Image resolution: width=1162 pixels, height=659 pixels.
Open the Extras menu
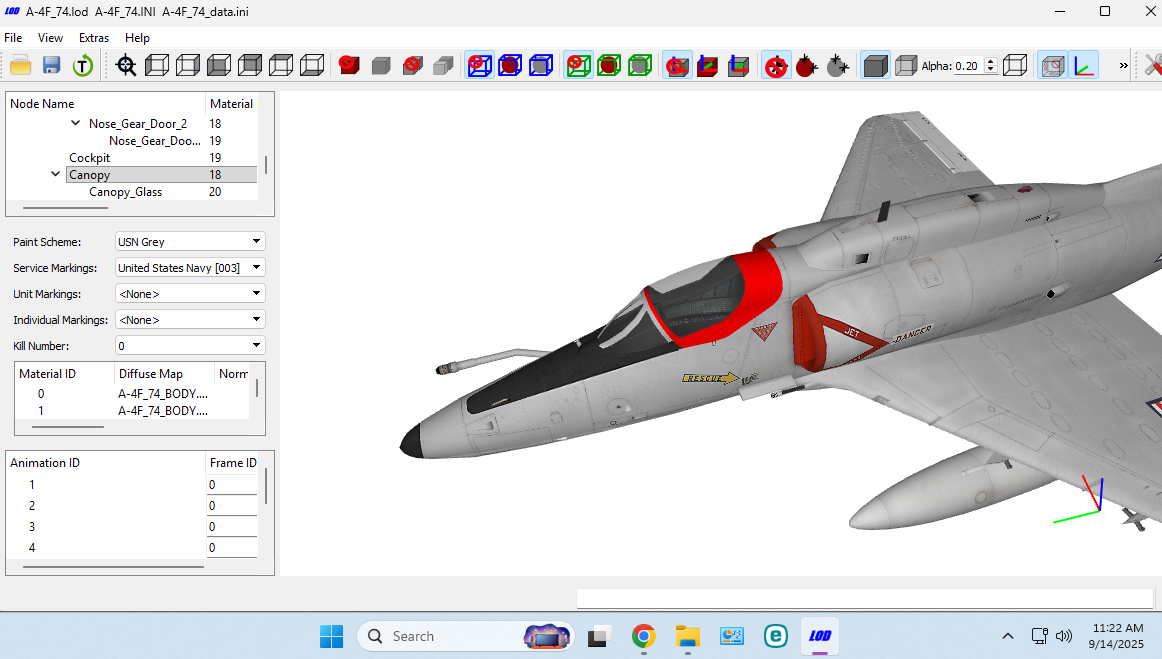pyautogui.click(x=93, y=38)
